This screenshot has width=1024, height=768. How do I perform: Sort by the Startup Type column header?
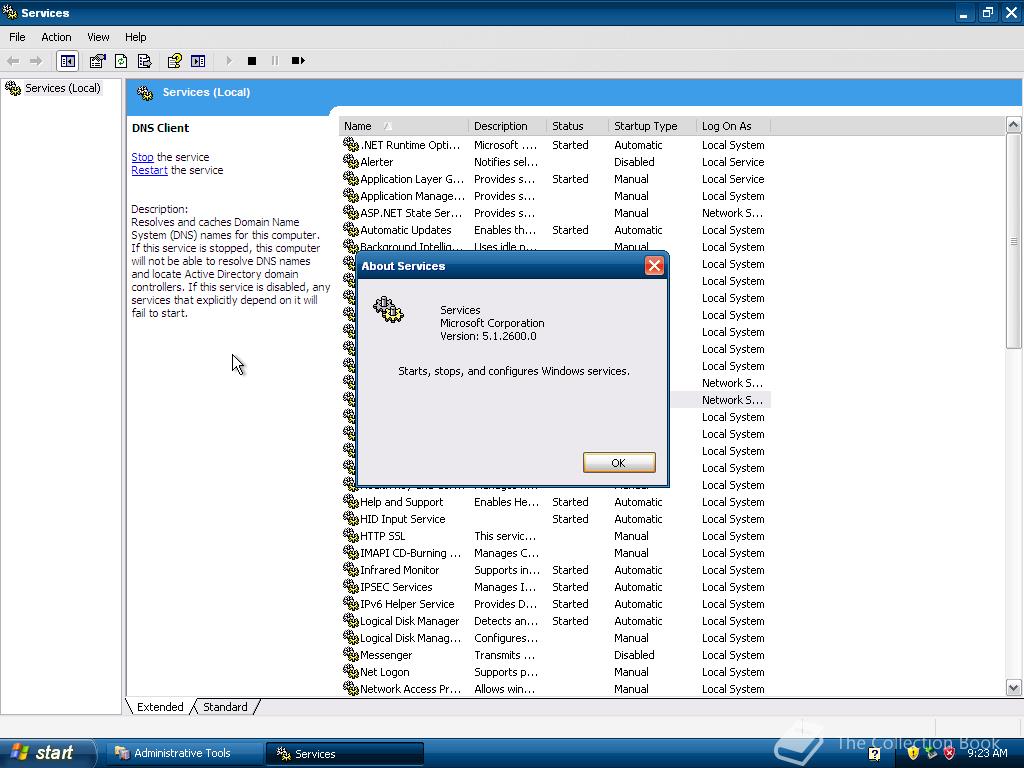652,126
